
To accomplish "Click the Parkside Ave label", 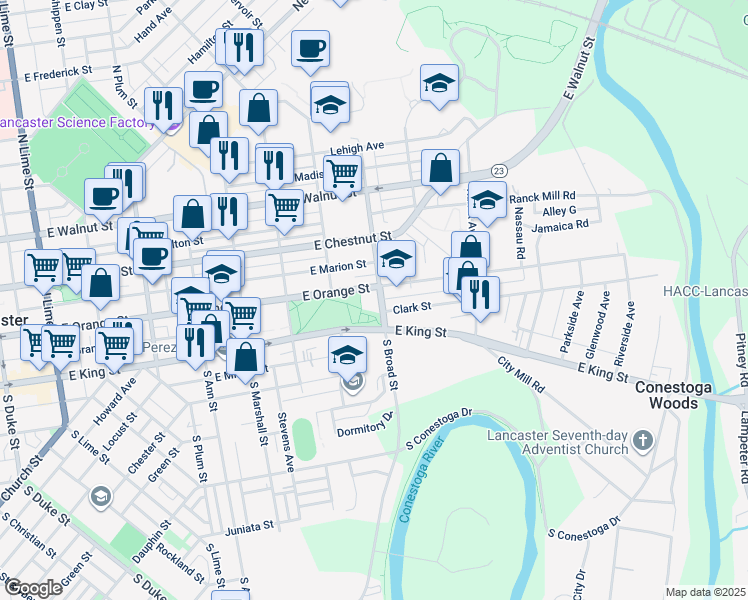I will pyautogui.click(x=571, y=322).
